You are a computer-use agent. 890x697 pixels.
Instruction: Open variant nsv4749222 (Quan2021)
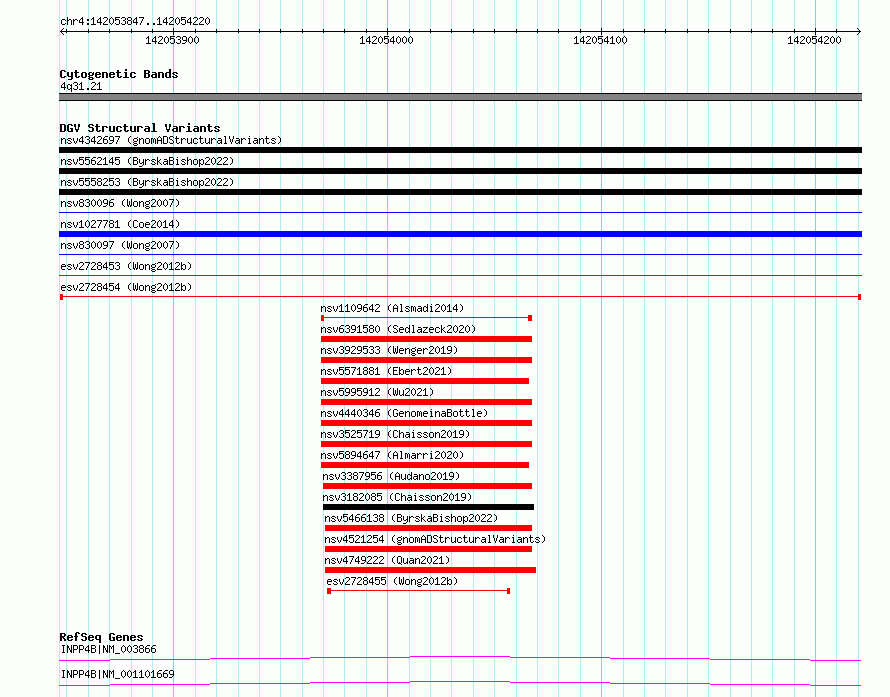387,560
